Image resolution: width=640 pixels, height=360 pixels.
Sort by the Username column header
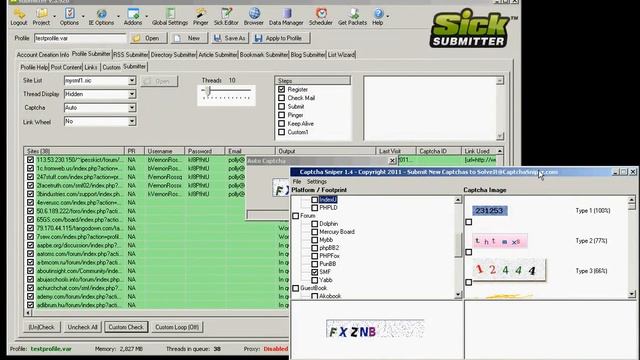pyautogui.click(x=164, y=151)
